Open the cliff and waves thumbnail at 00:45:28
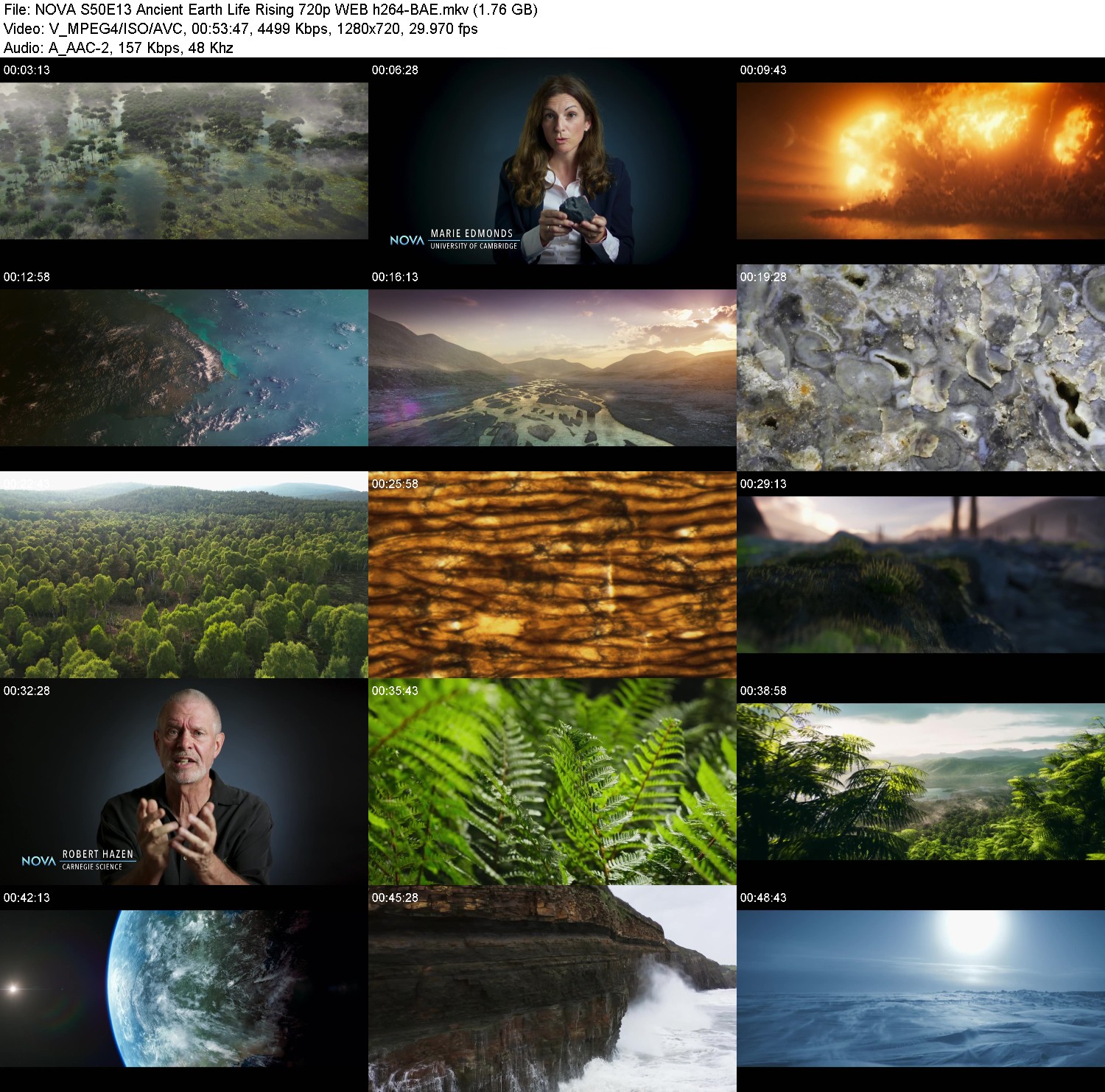 pyautogui.click(x=552, y=989)
